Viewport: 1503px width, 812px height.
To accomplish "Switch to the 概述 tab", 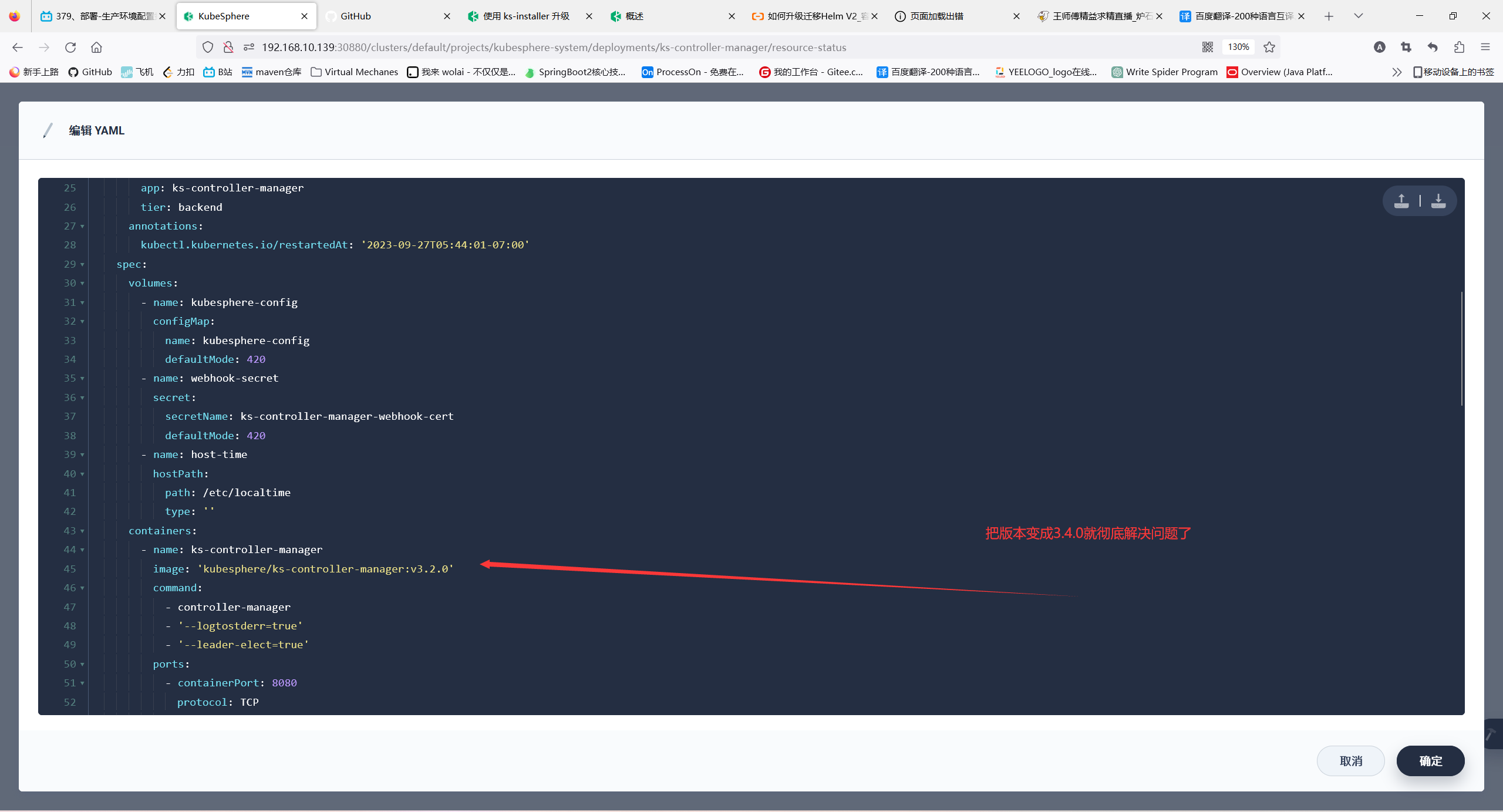I will point(672,16).
